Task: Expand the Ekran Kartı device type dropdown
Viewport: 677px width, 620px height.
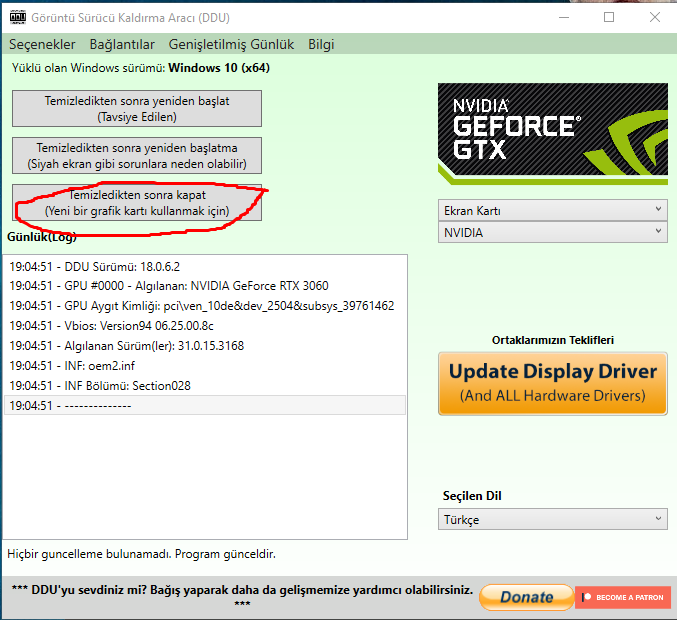Action: pyautogui.click(x=553, y=210)
